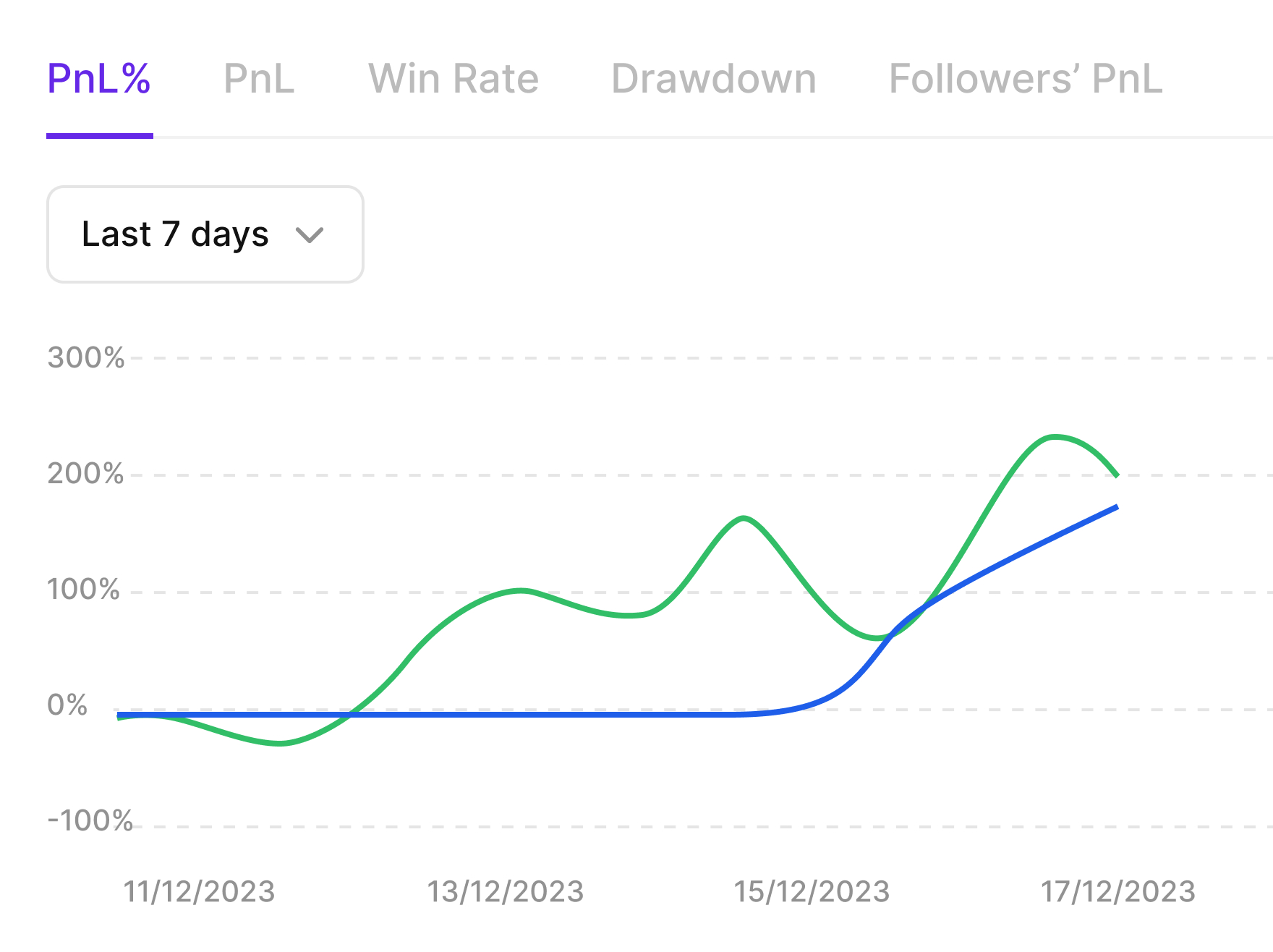This screenshot has width=1273, height=952.
Task: Click the 17/12/2023 date label
Action: pyautogui.click(x=1117, y=892)
